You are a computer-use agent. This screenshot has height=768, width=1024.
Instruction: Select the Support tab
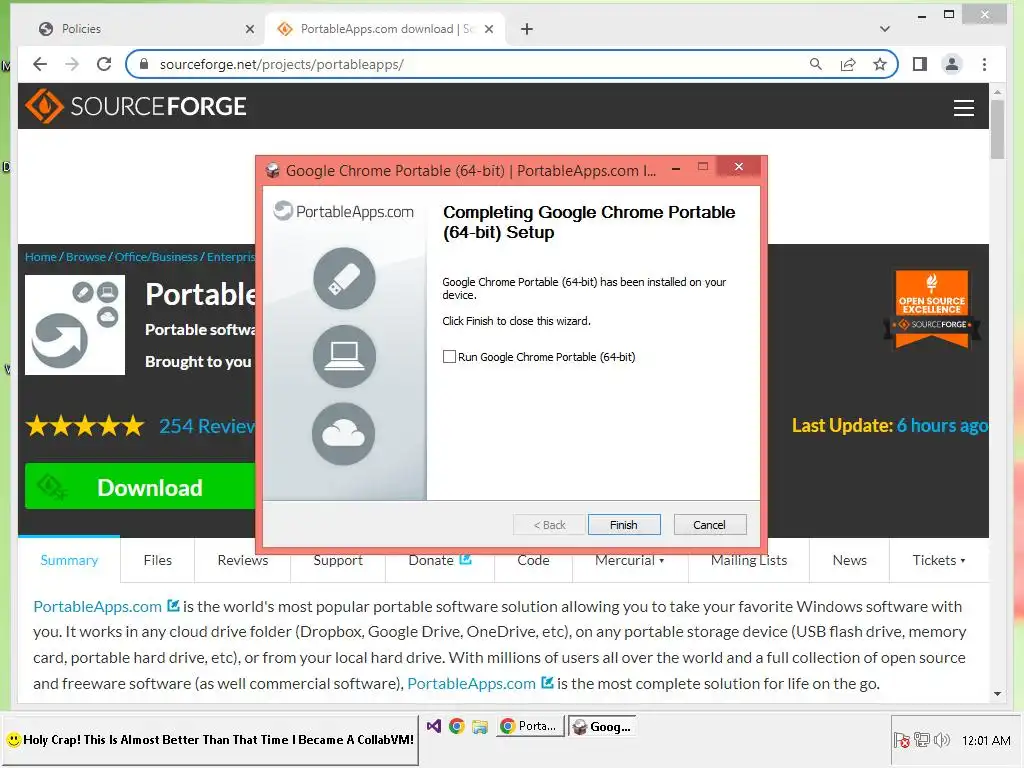tap(338, 560)
